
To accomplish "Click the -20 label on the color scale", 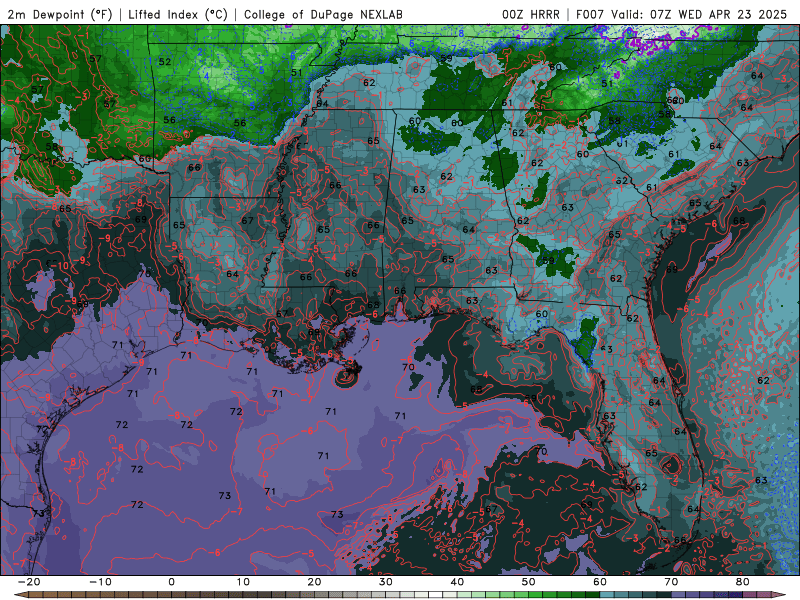I will [29, 582].
